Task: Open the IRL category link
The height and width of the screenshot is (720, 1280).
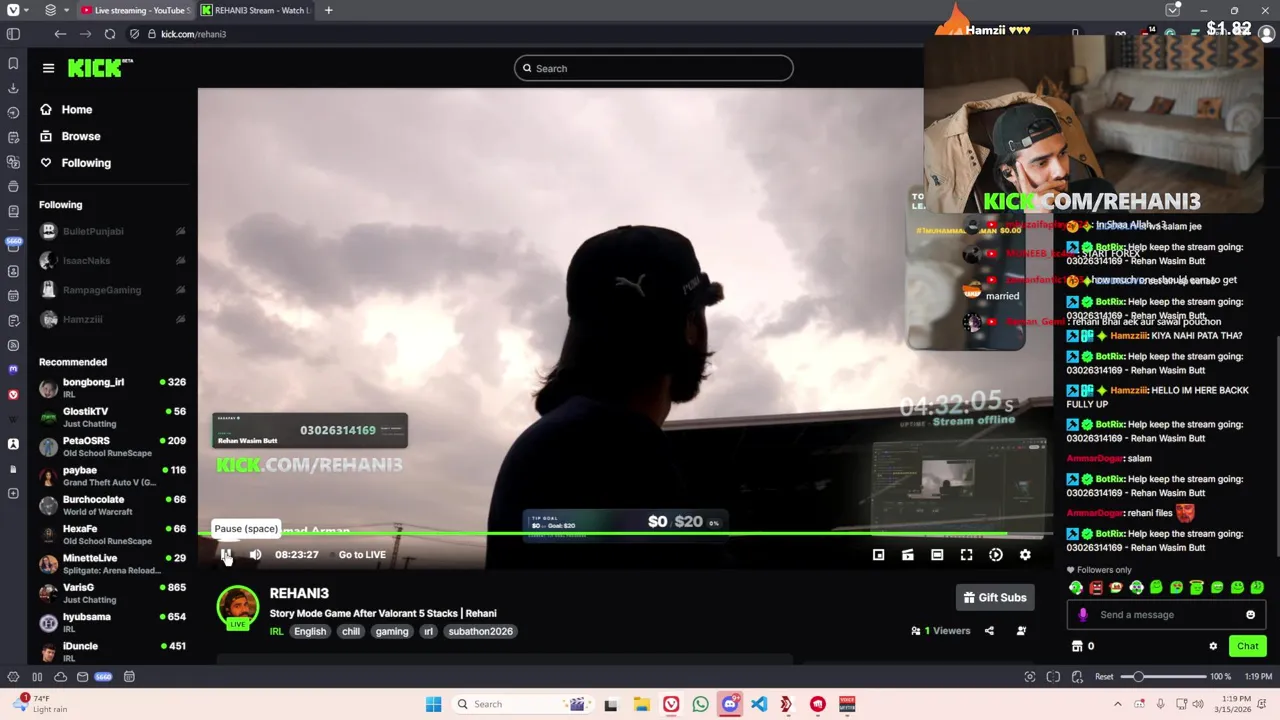Action: 277,632
